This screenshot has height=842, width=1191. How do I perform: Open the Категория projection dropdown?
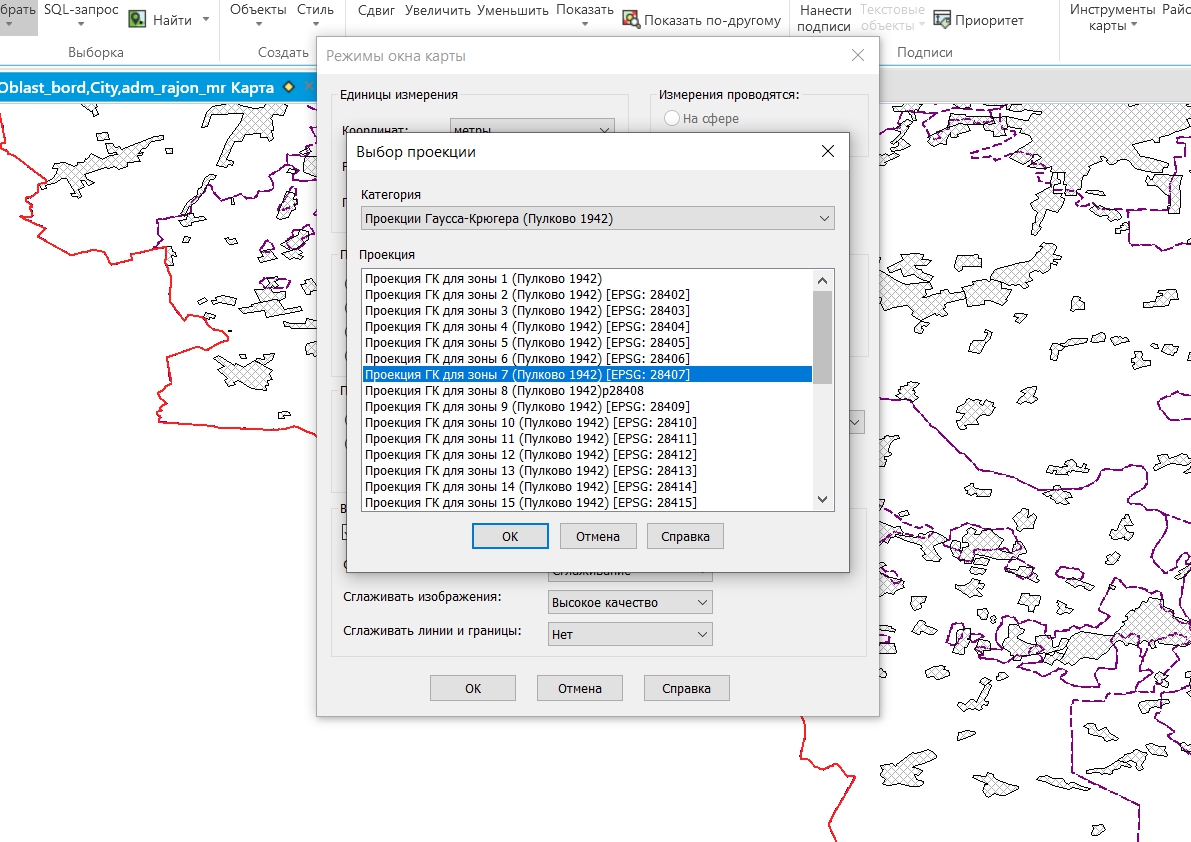point(597,218)
